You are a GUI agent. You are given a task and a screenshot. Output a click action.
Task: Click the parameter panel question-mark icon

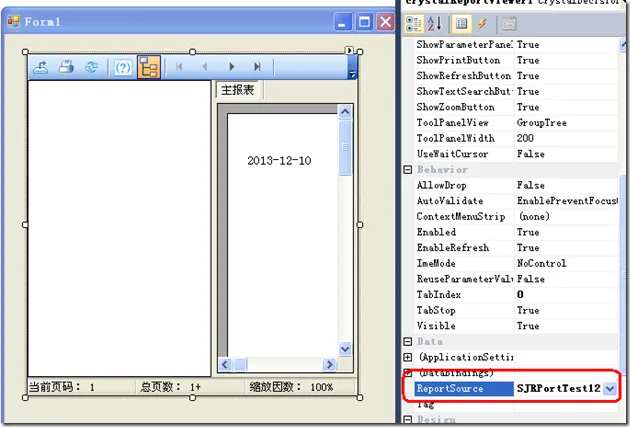[x=123, y=67]
